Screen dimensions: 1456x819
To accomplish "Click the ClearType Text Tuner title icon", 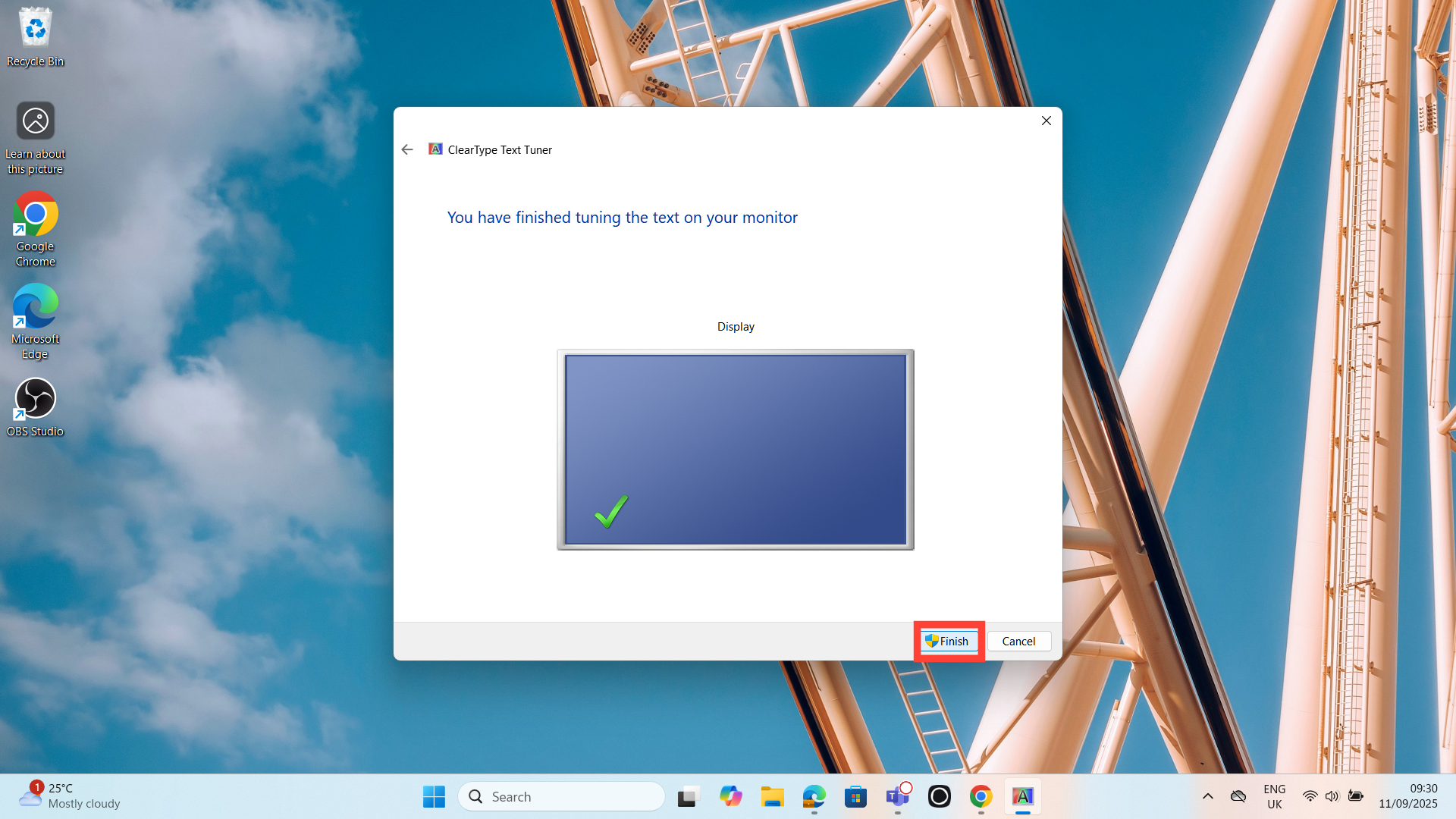I will coord(435,149).
